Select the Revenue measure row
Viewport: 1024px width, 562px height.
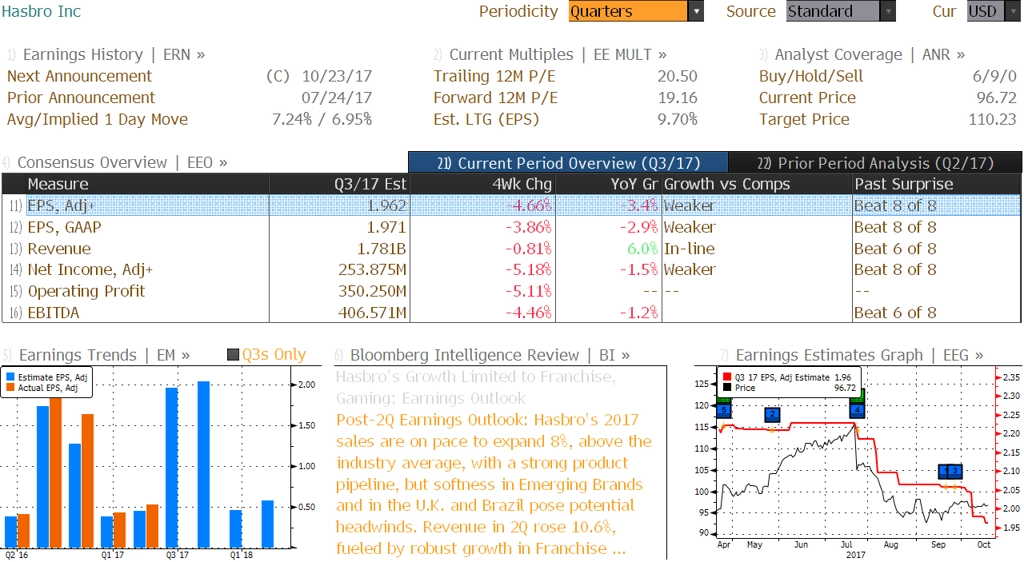coord(511,249)
